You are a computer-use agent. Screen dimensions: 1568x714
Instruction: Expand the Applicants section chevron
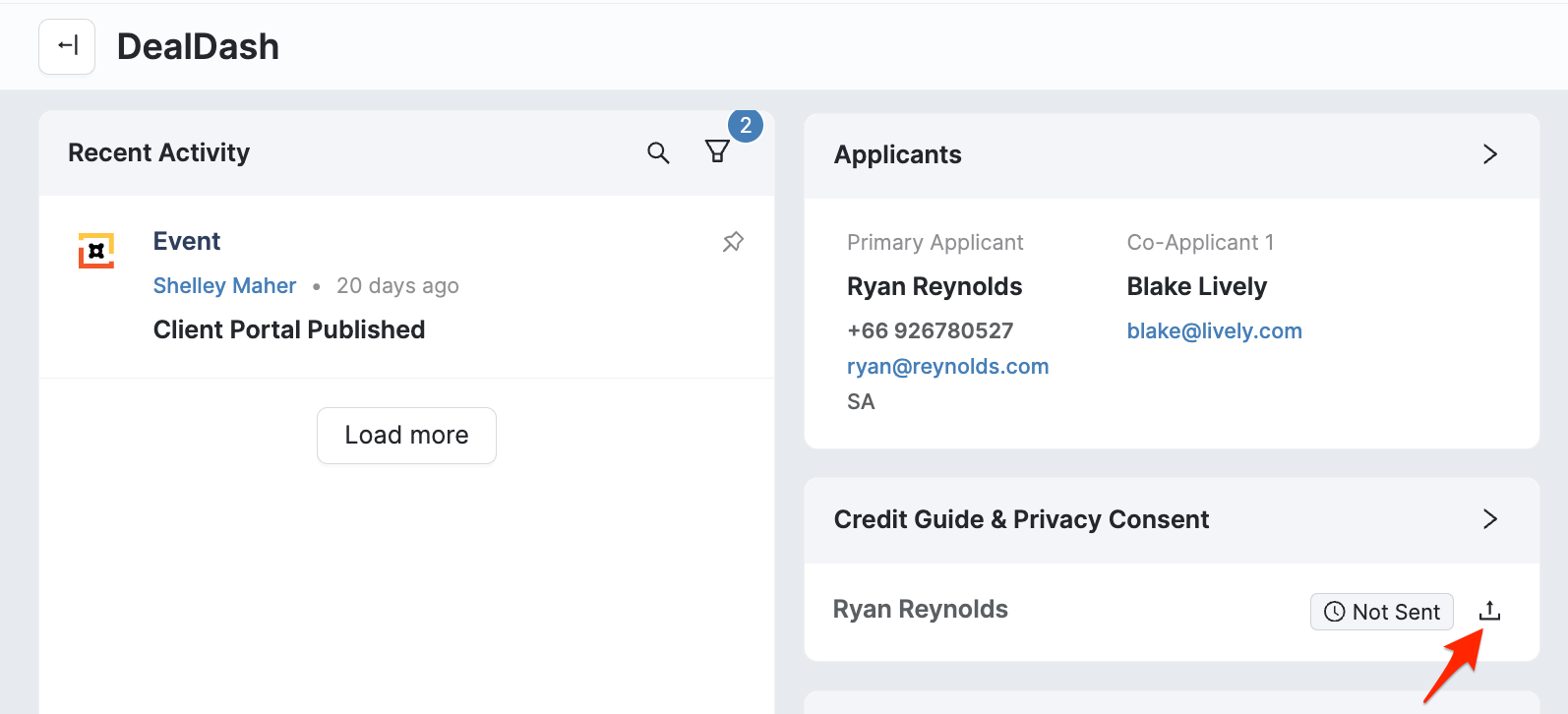1489,154
